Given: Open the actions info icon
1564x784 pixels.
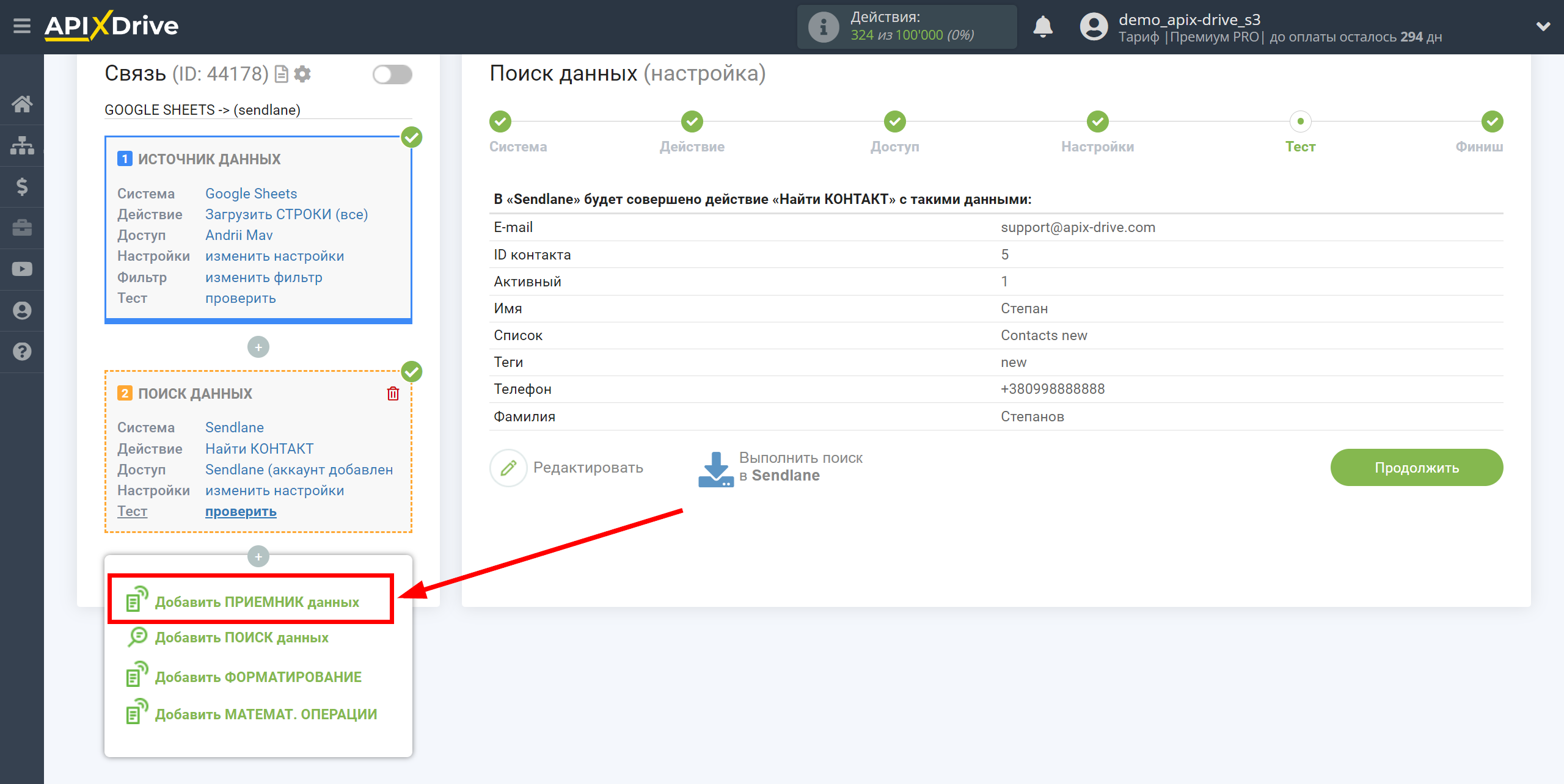Looking at the screenshot, I should (823, 27).
